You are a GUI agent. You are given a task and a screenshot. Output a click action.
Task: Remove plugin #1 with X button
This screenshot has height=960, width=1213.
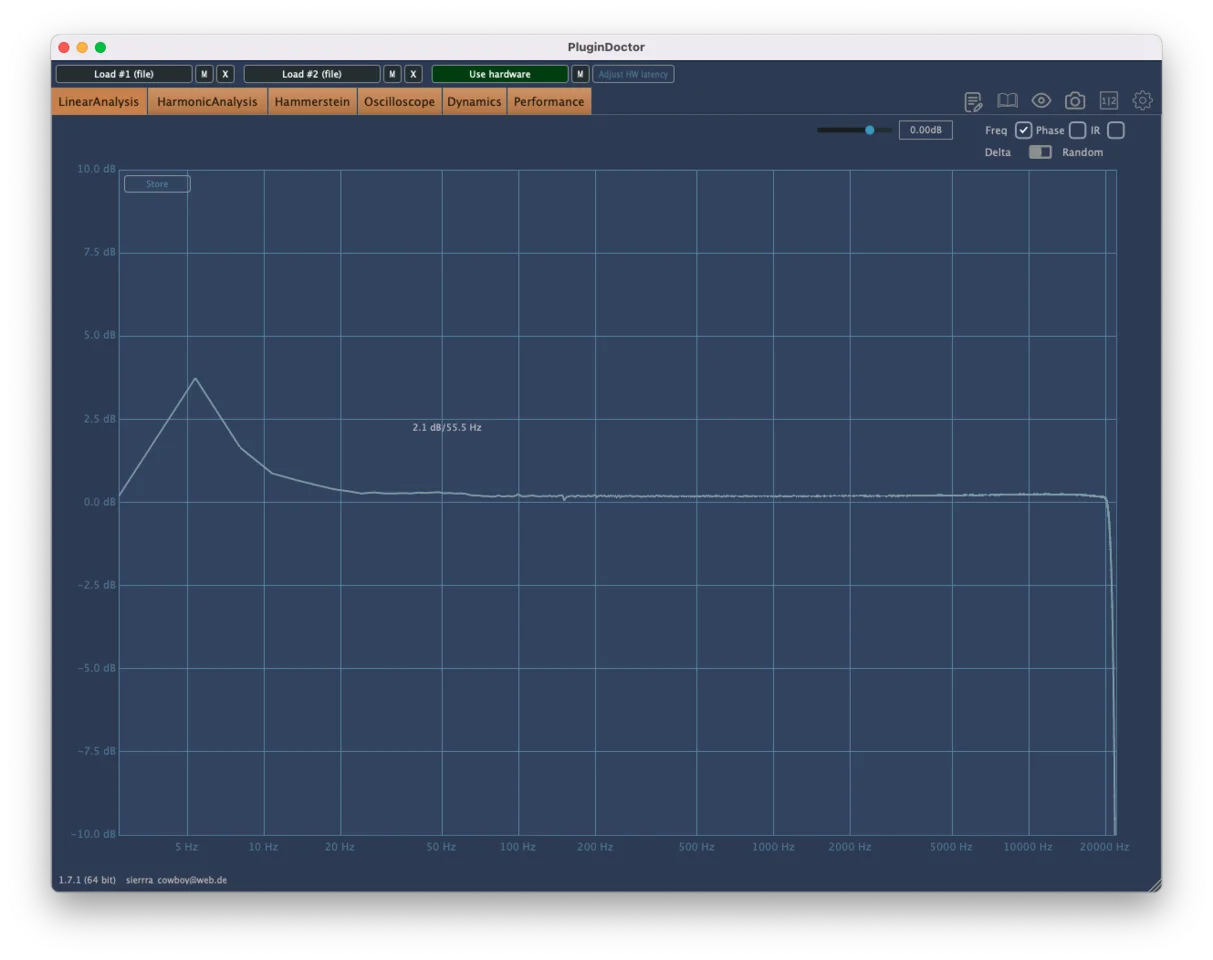225,74
